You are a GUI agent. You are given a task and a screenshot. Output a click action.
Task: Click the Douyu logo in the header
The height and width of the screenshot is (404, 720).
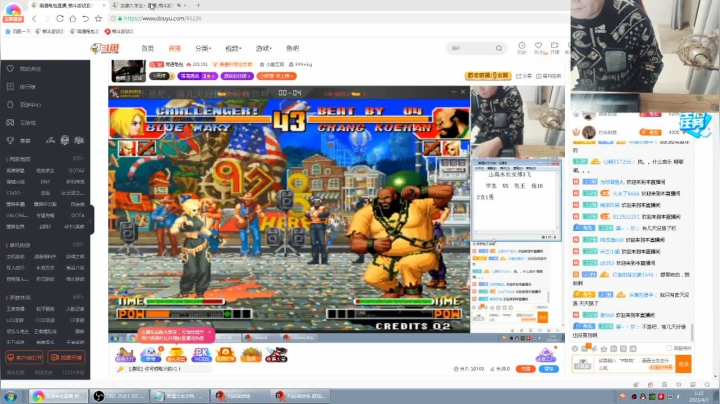point(105,48)
